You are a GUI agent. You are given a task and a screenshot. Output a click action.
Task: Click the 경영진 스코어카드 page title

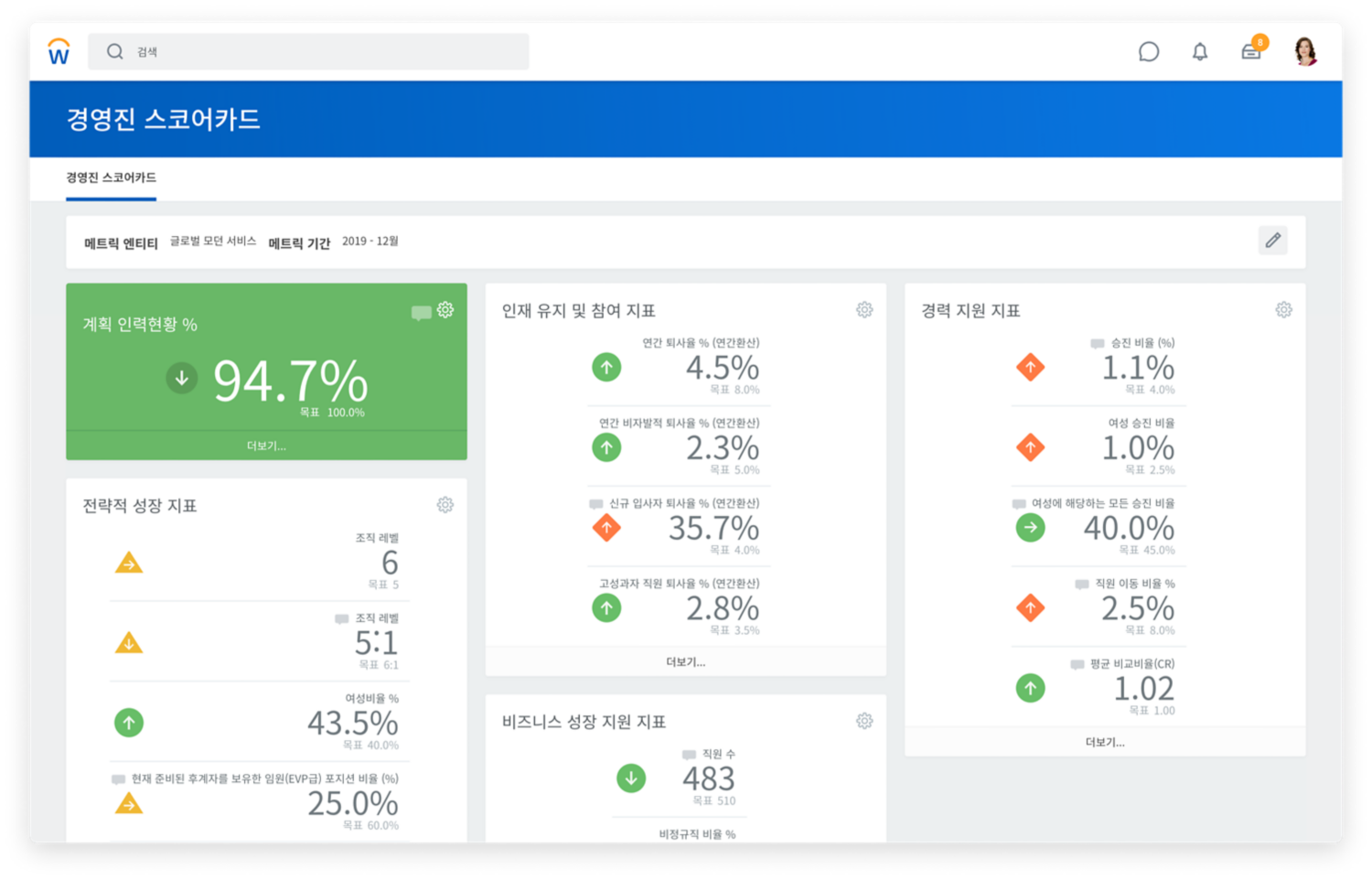(x=164, y=119)
